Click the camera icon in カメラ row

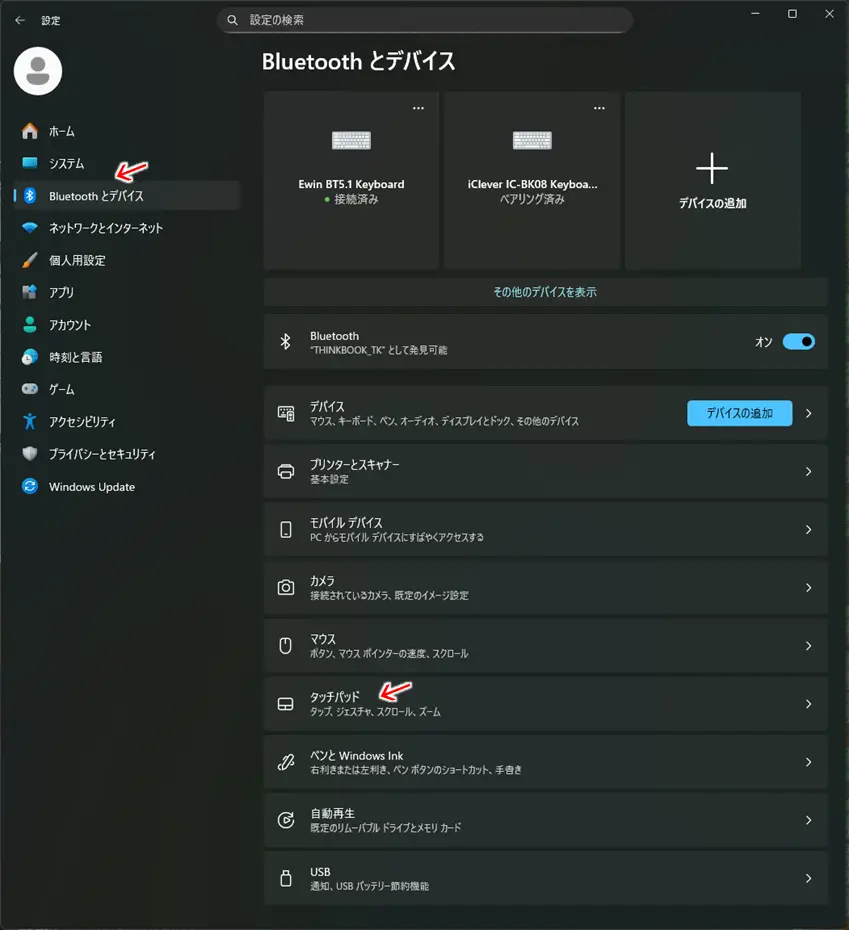coord(286,588)
